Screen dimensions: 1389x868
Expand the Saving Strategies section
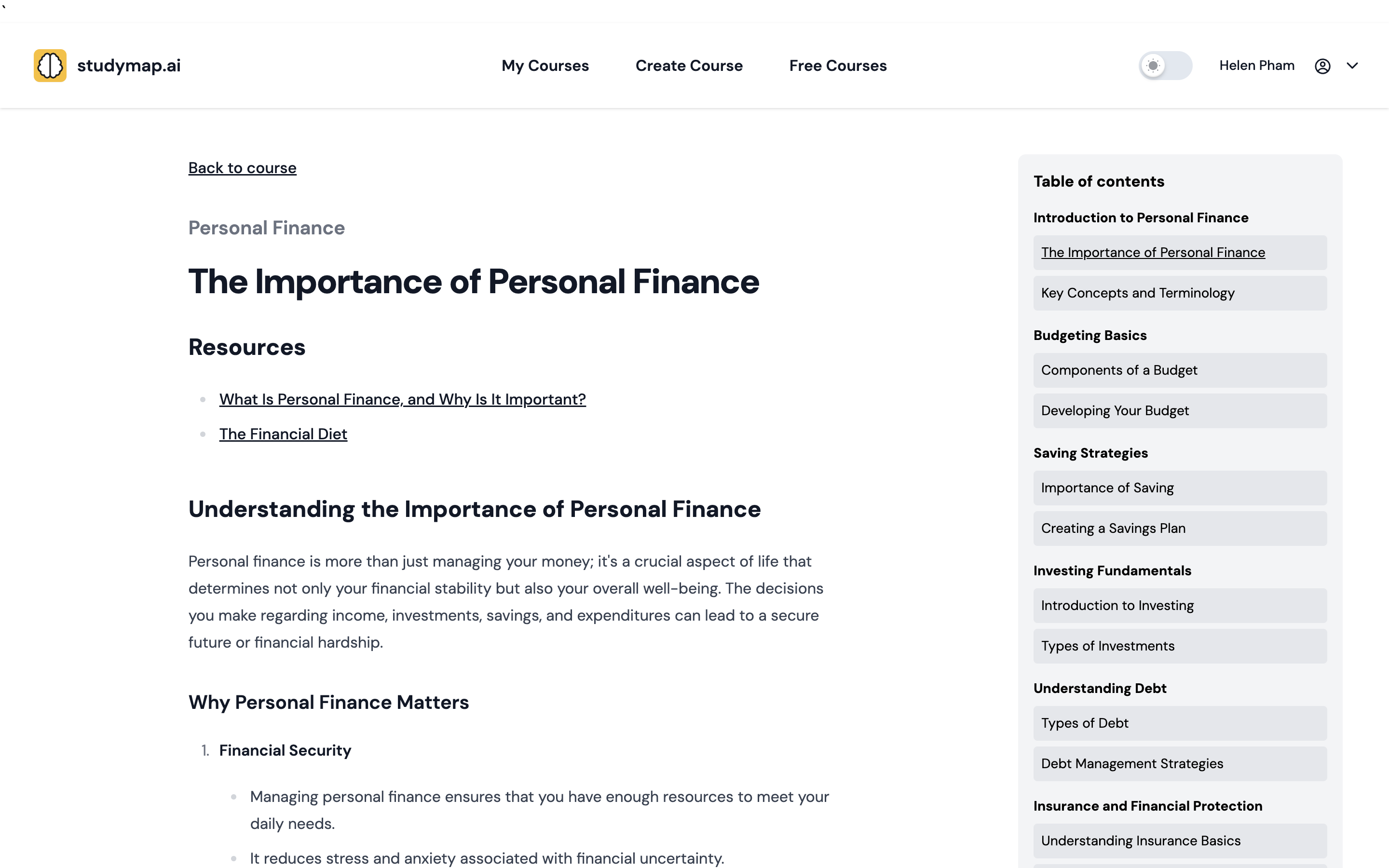tap(1091, 453)
